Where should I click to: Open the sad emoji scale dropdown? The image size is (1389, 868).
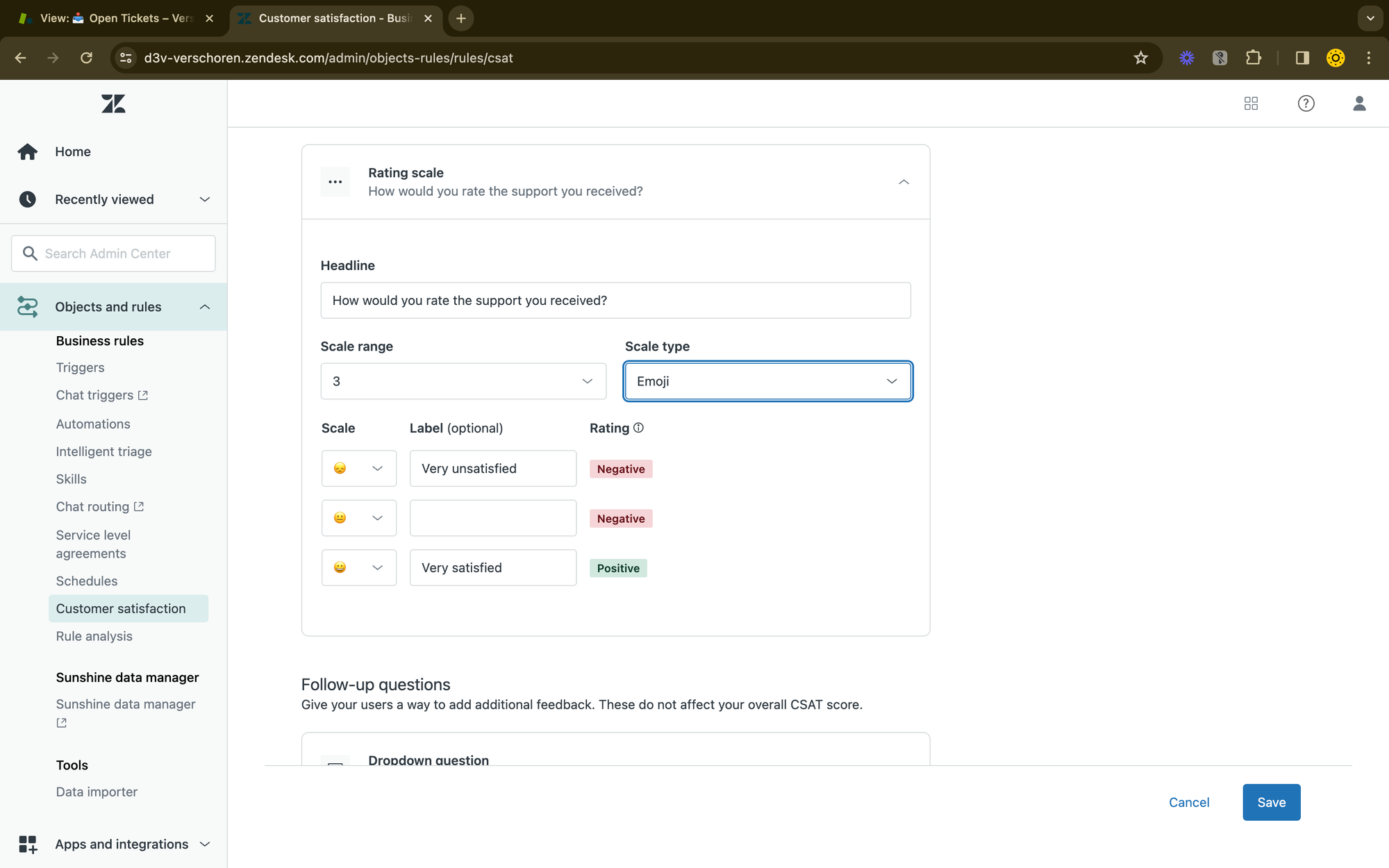358,469
